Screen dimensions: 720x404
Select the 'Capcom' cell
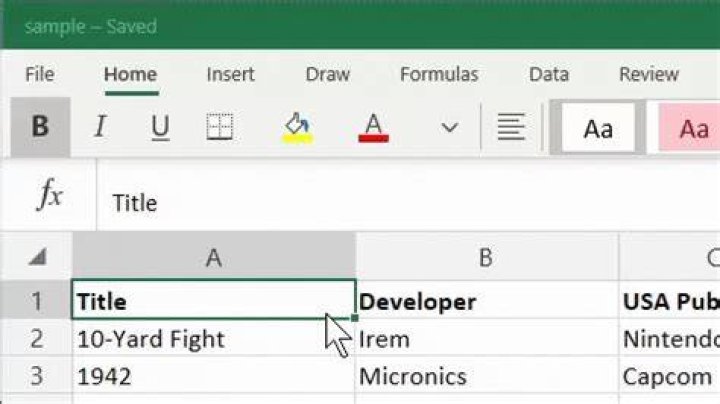tap(669, 375)
